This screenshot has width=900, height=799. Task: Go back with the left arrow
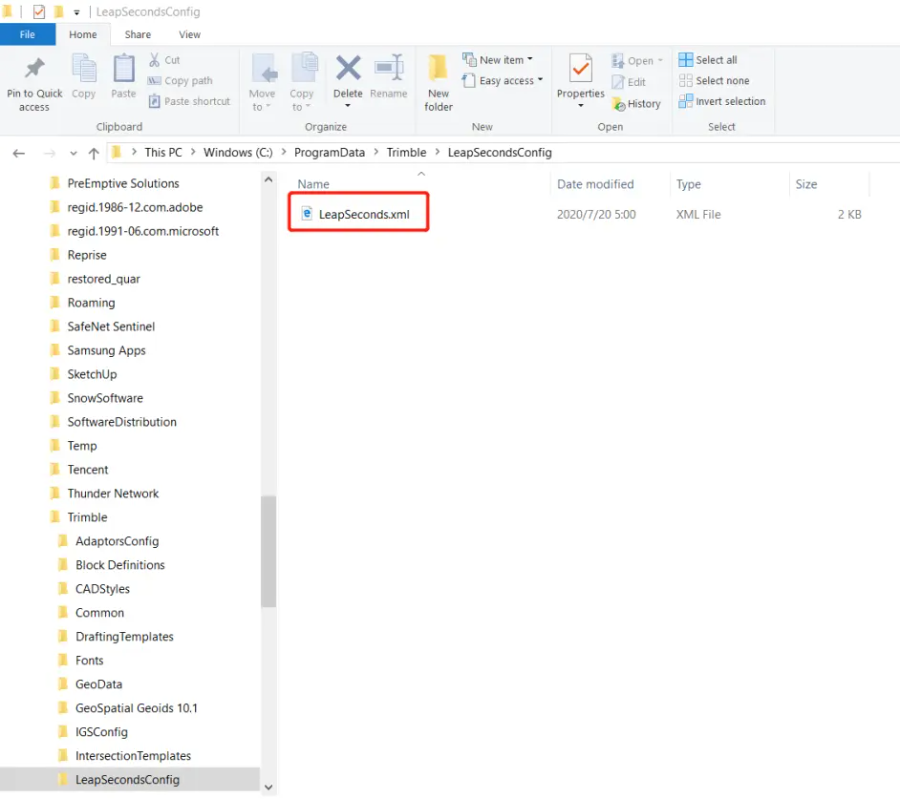click(x=19, y=153)
